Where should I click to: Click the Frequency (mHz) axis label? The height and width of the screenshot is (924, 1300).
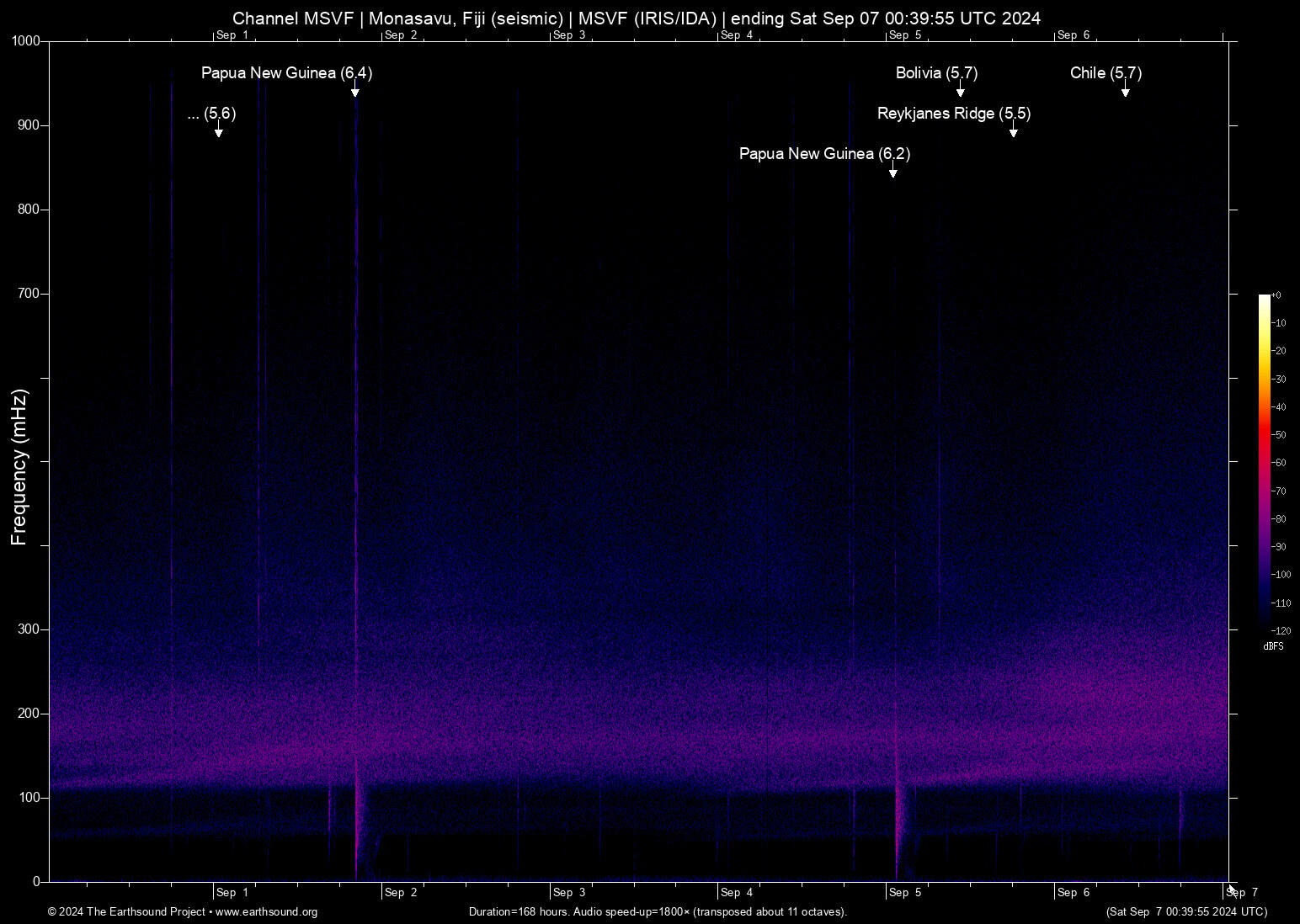click(x=20, y=462)
